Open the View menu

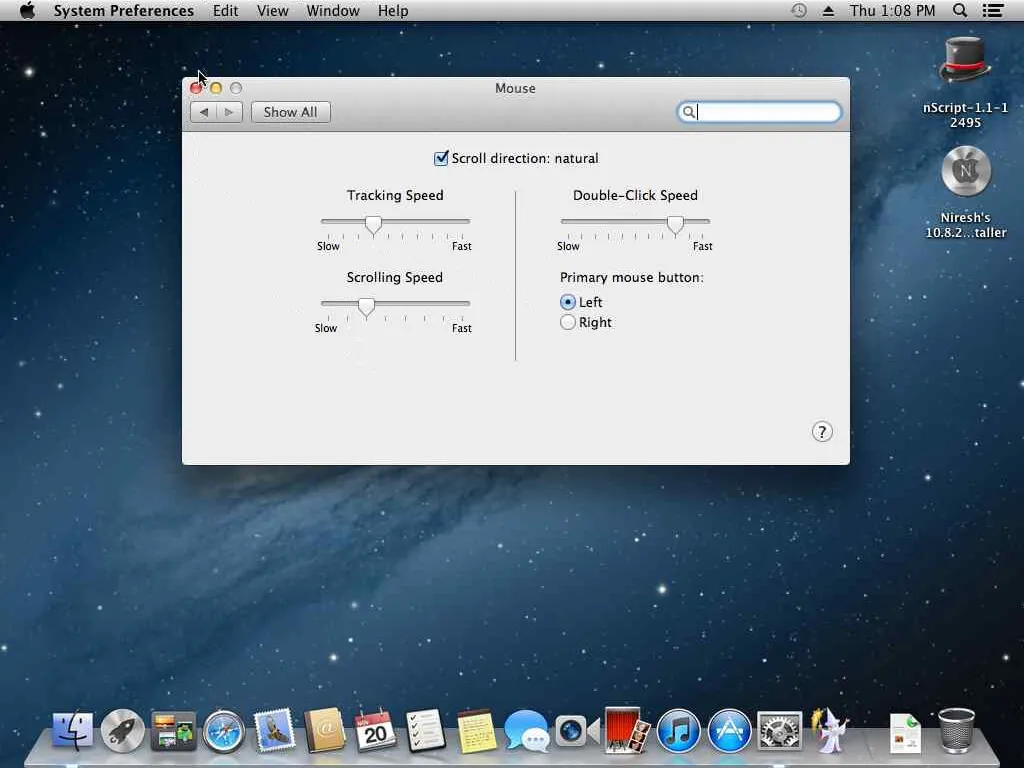point(272,10)
